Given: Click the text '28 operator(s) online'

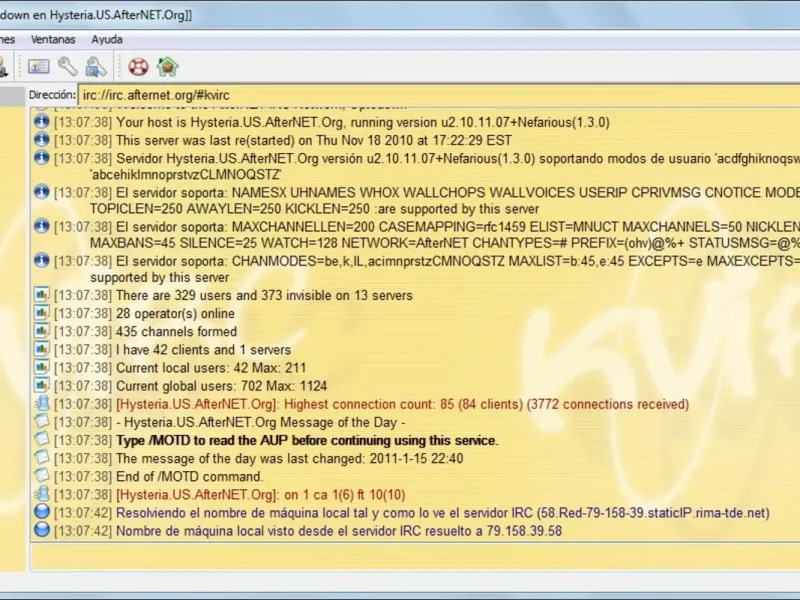Looking at the screenshot, I should coord(176,314).
